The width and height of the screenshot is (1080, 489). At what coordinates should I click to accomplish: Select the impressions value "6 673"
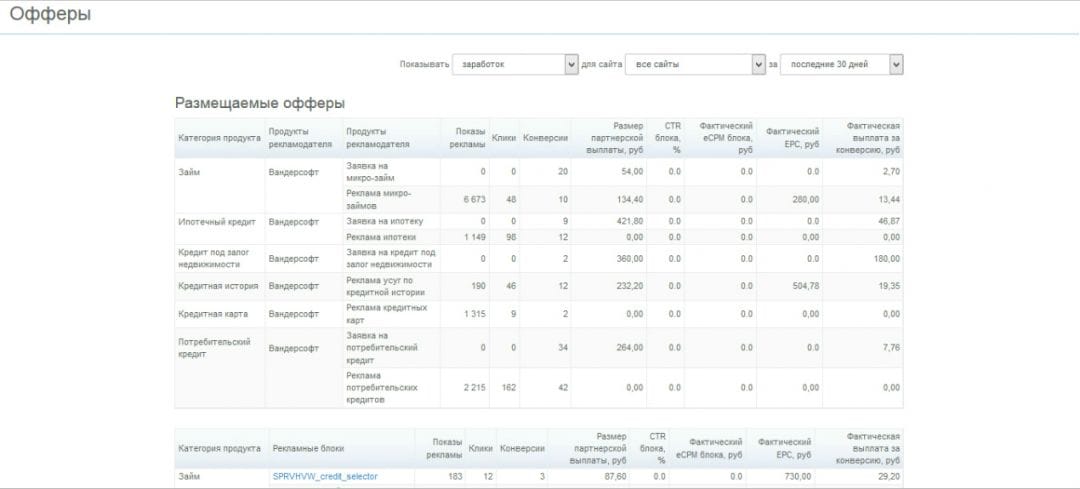[x=473, y=199]
